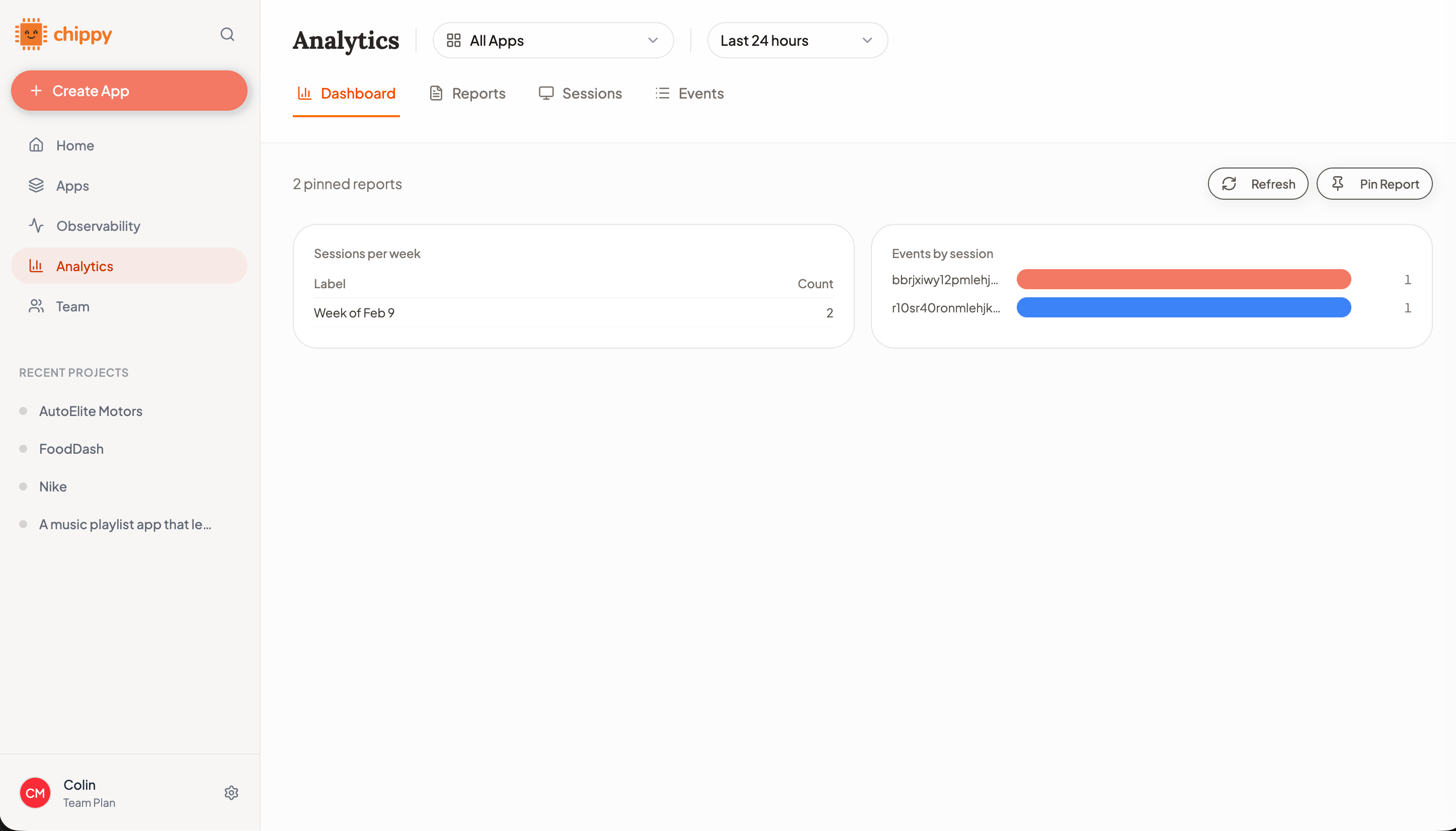
Task: Expand the All Apps dropdown chevron
Action: [x=653, y=41]
